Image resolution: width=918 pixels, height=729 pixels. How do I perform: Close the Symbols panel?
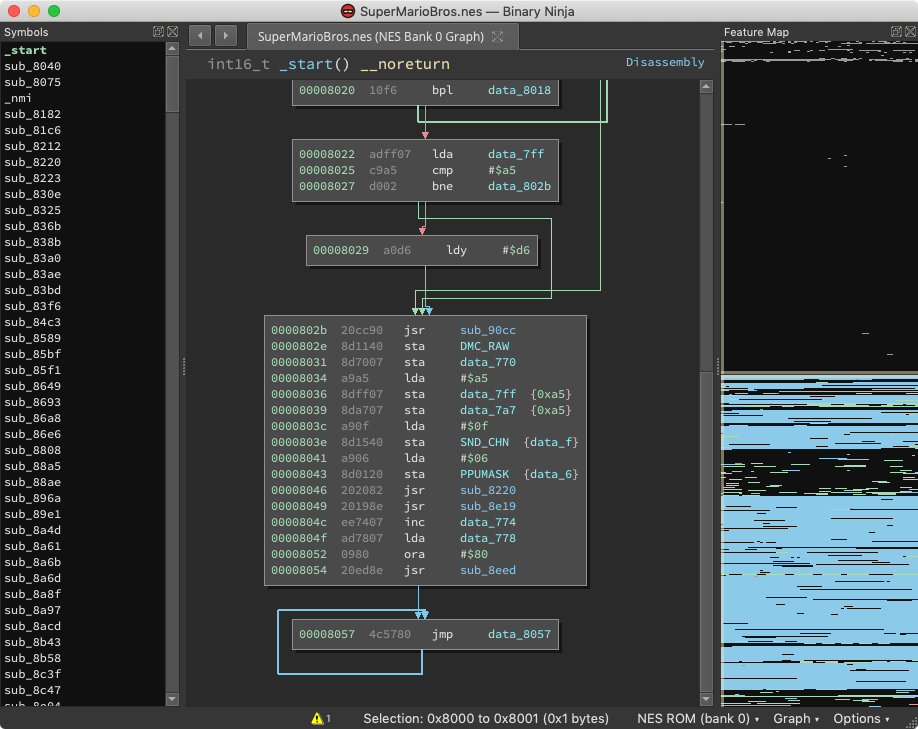[172, 32]
